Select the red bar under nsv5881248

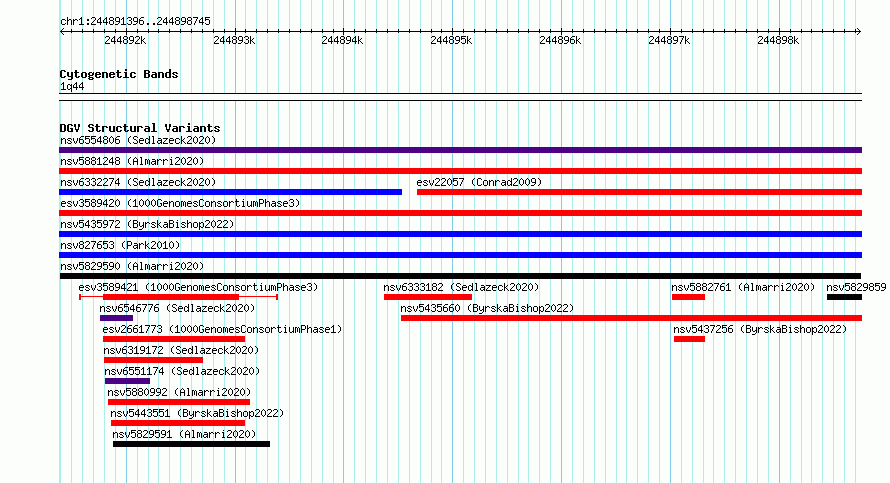point(460,171)
